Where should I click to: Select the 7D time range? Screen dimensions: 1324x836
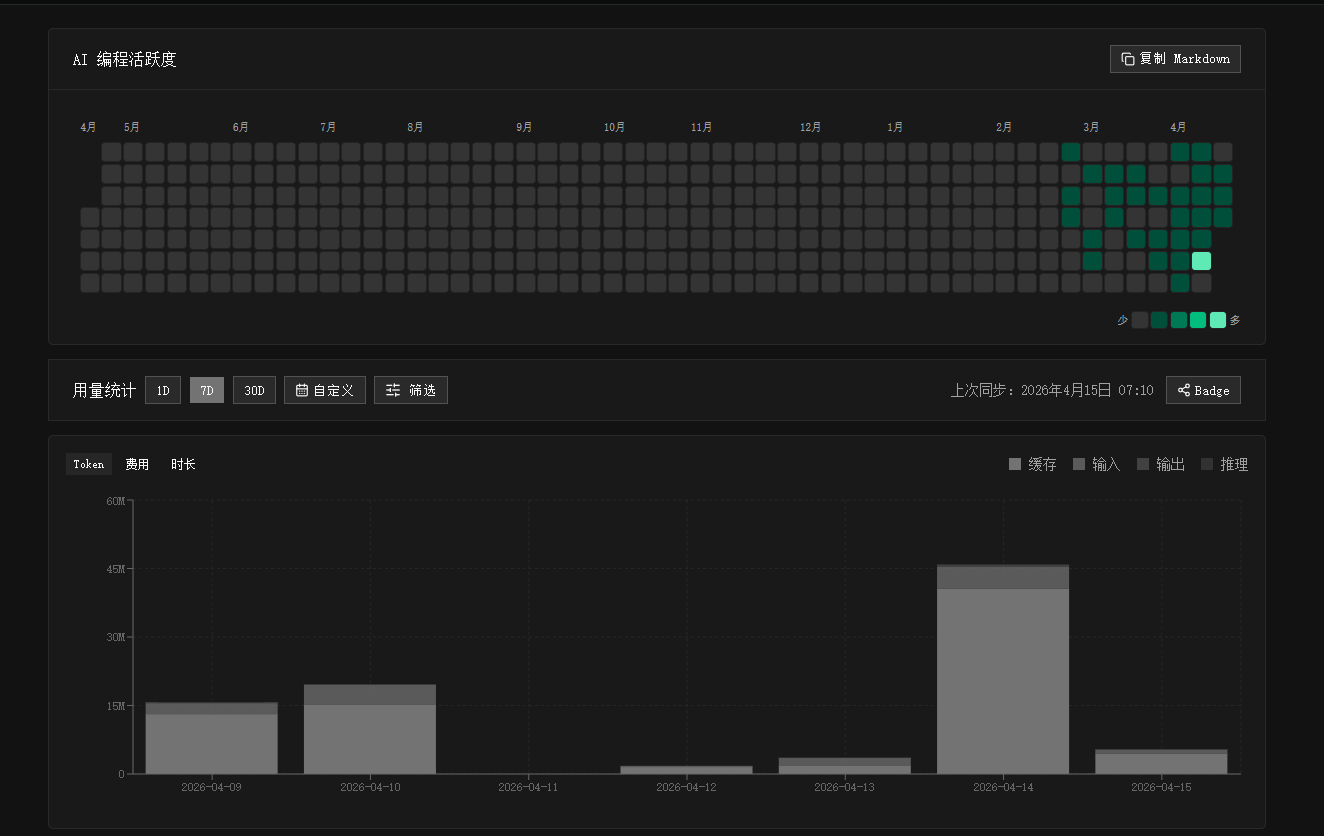[x=207, y=390]
